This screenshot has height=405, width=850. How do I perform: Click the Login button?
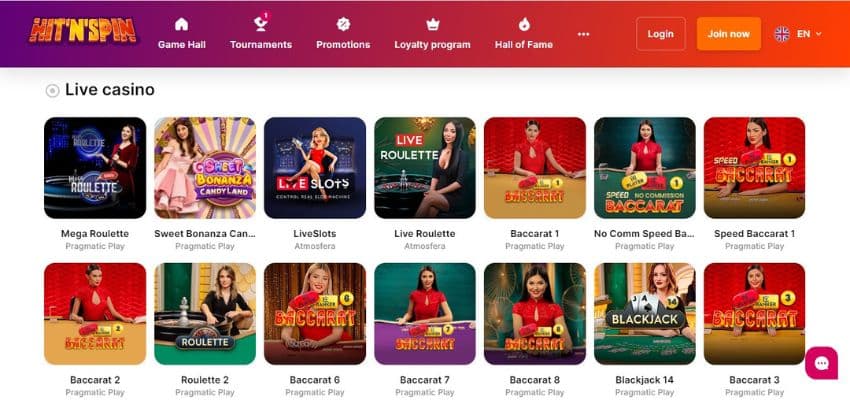[661, 34]
